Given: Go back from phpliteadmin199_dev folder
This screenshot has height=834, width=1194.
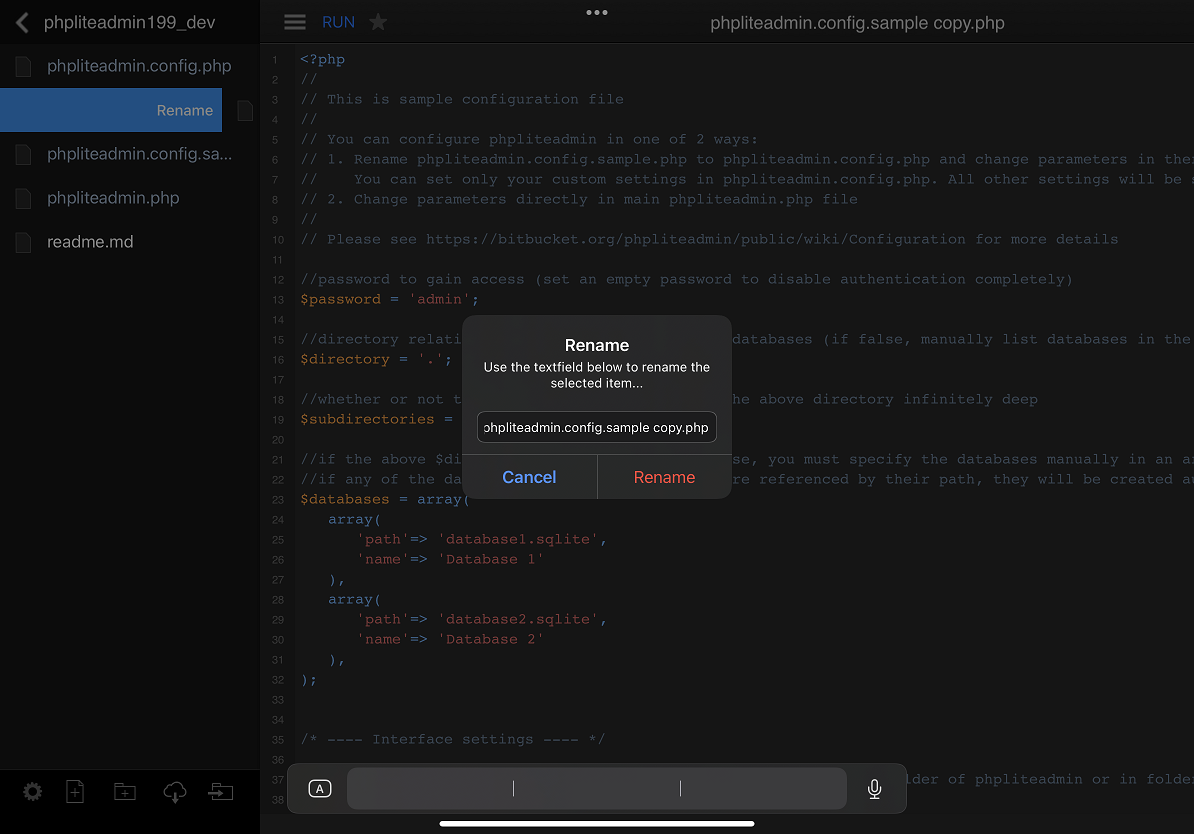Looking at the screenshot, I should [23, 23].
